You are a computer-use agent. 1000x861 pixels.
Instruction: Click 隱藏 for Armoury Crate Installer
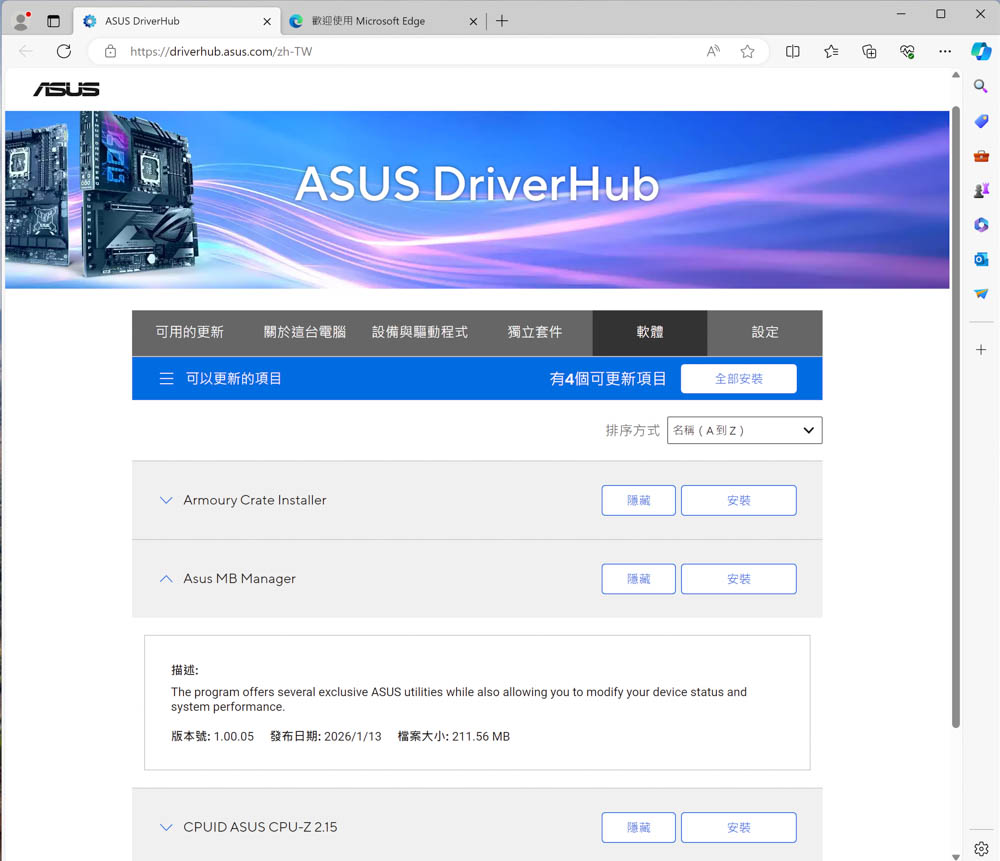click(x=638, y=500)
